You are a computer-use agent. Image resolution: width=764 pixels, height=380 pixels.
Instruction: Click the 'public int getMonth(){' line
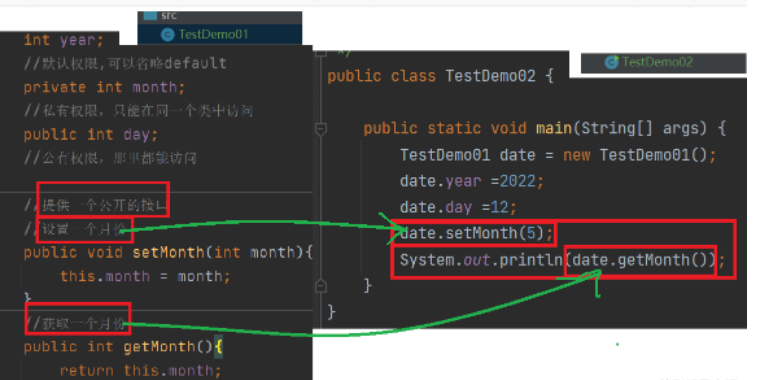click(123, 347)
